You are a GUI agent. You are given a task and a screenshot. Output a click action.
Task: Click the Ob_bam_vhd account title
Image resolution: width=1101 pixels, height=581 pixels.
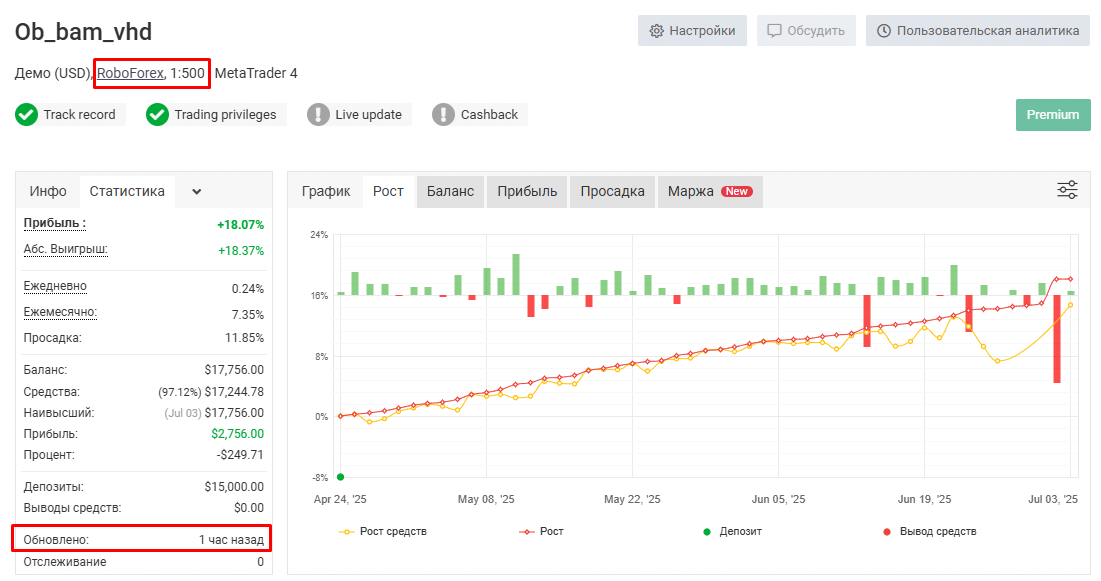(x=83, y=32)
